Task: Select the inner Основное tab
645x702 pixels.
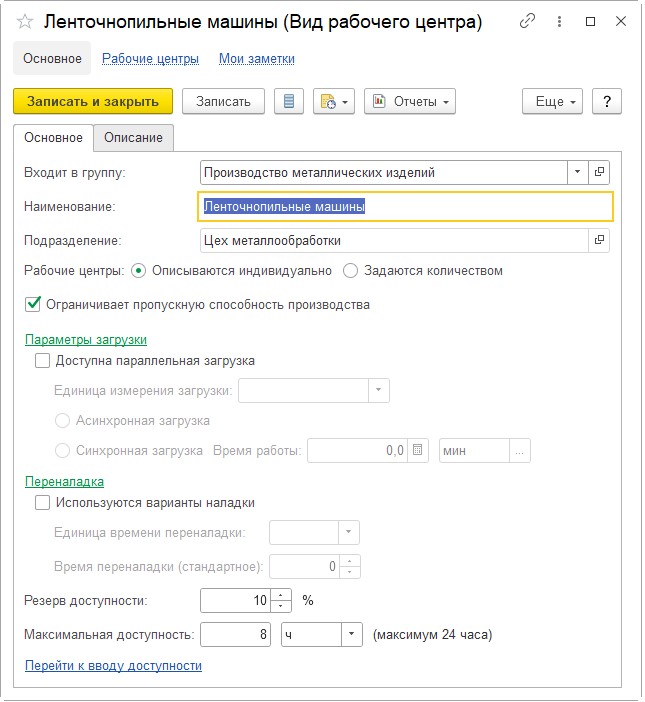Action: tap(53, 137)
